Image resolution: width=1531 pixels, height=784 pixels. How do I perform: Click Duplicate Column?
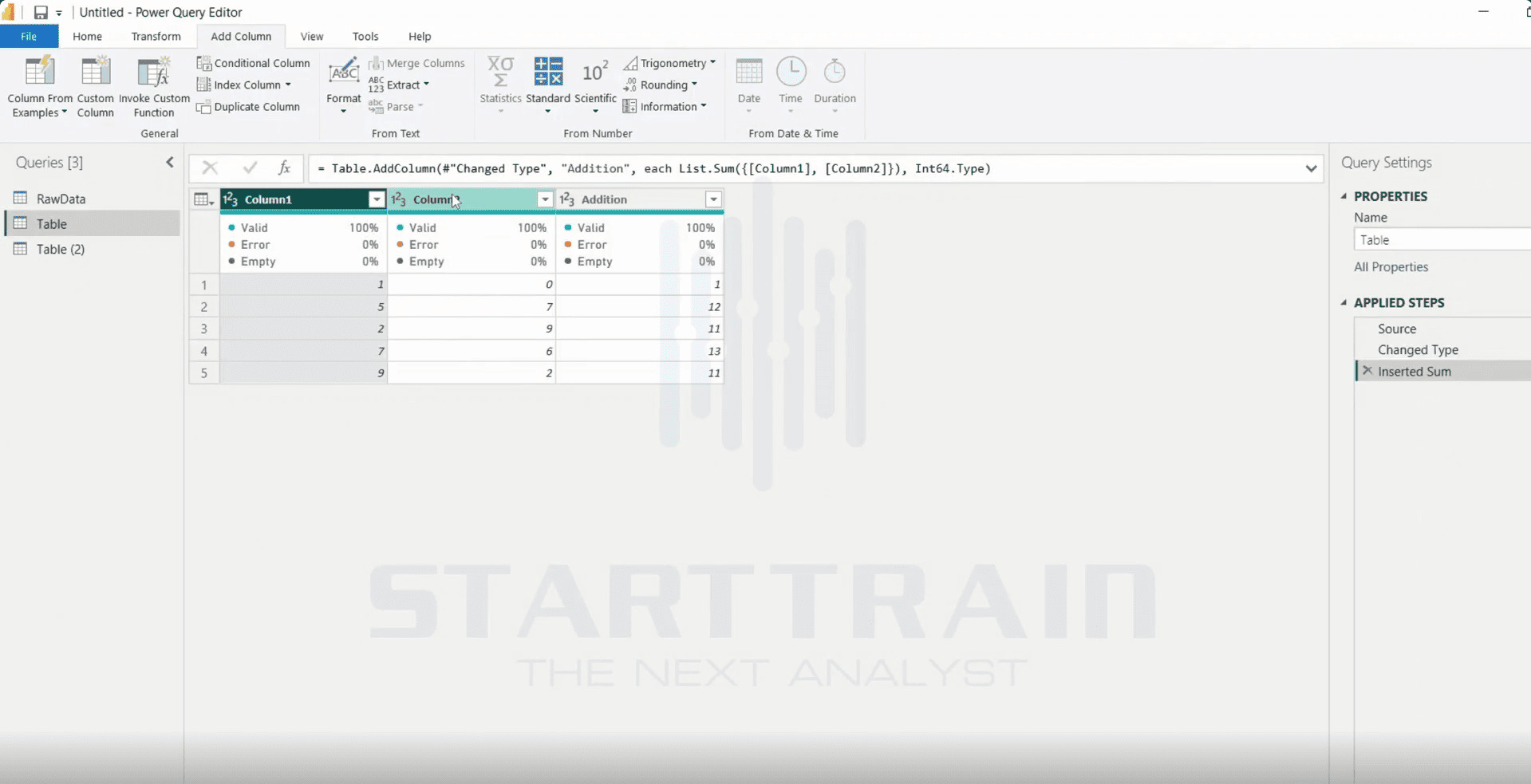pyautogui.click(x=248, y=107)
